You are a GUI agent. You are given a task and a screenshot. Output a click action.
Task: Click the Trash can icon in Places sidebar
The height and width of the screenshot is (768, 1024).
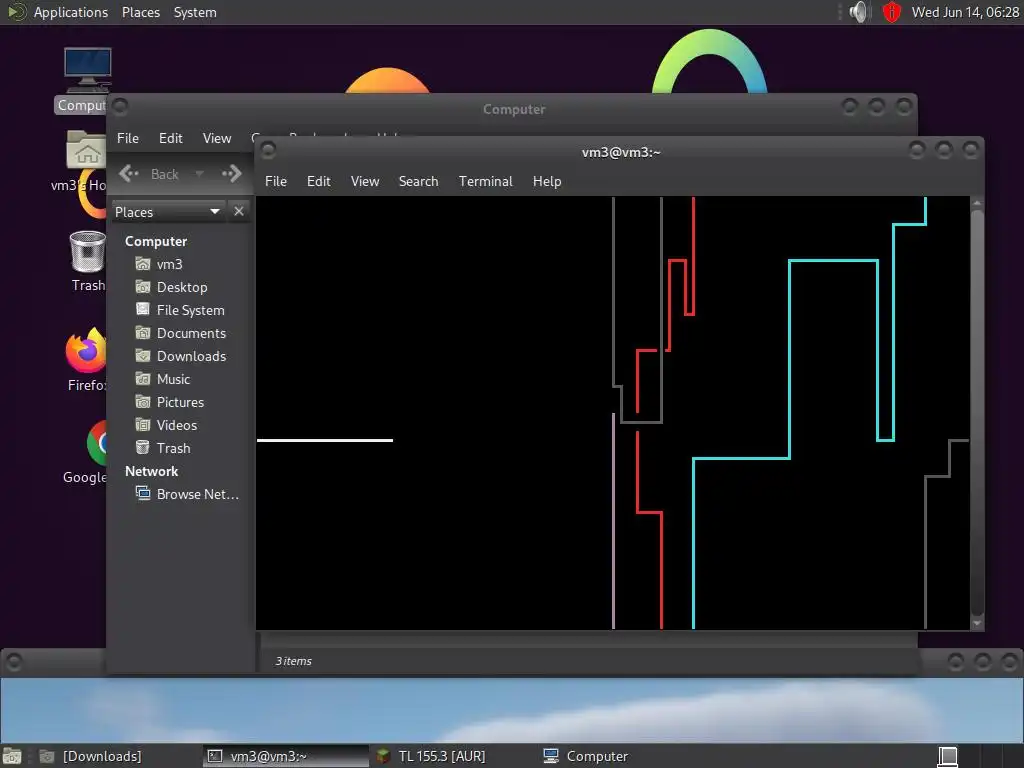click(142, 447)
